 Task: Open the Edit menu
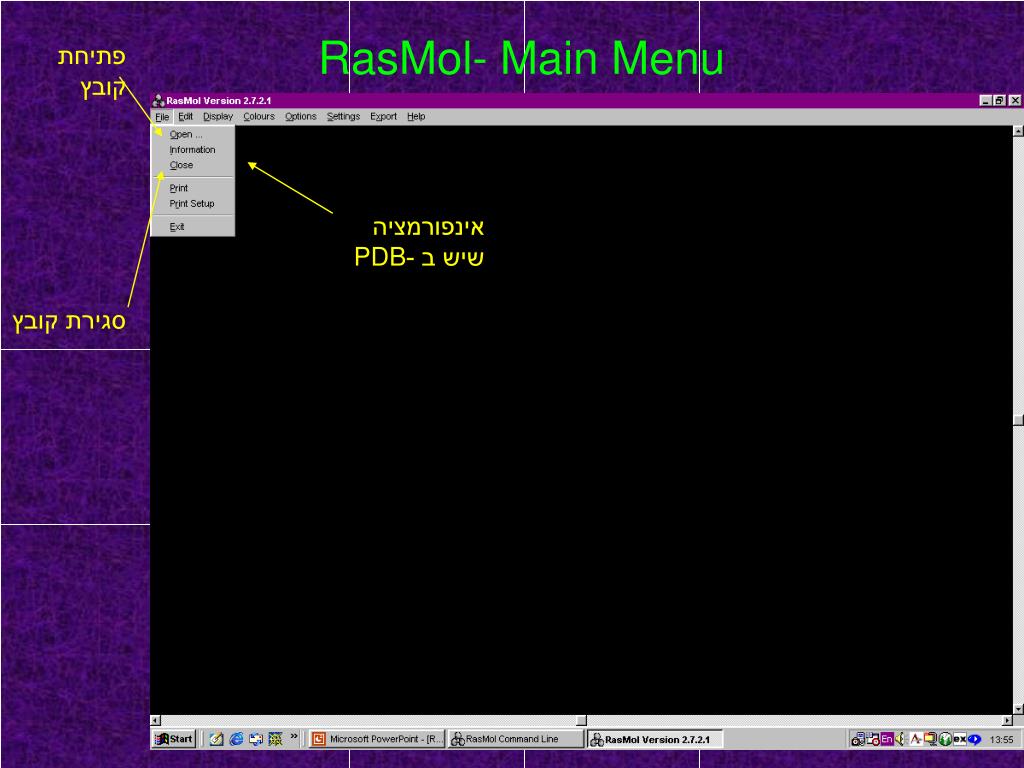pos(185,117)
